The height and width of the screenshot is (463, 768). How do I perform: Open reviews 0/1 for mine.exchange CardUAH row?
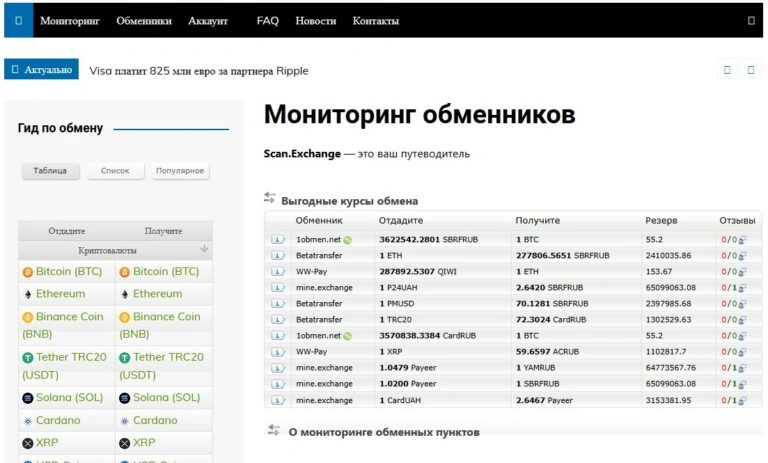(734, 400)
